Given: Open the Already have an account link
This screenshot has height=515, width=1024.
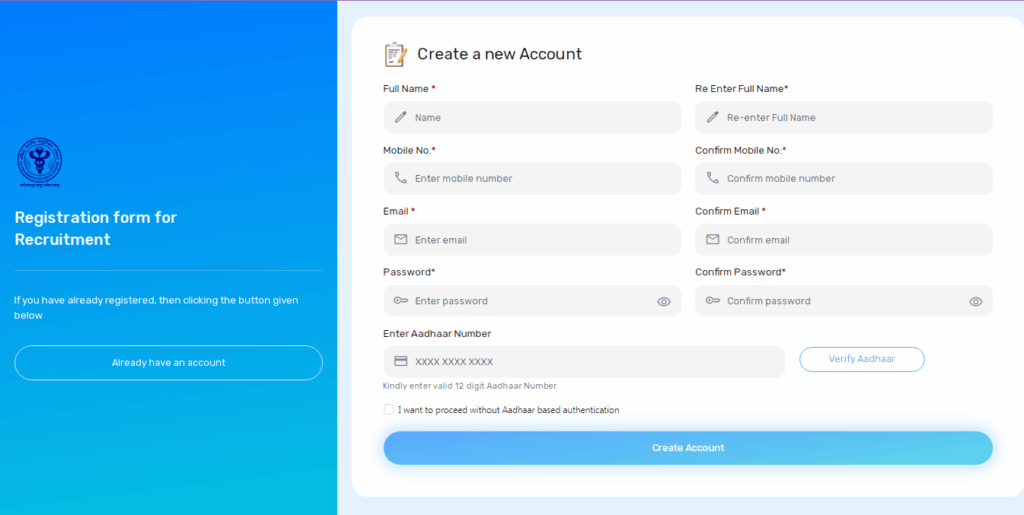Looking at the screenshot, I should (168, 363).
